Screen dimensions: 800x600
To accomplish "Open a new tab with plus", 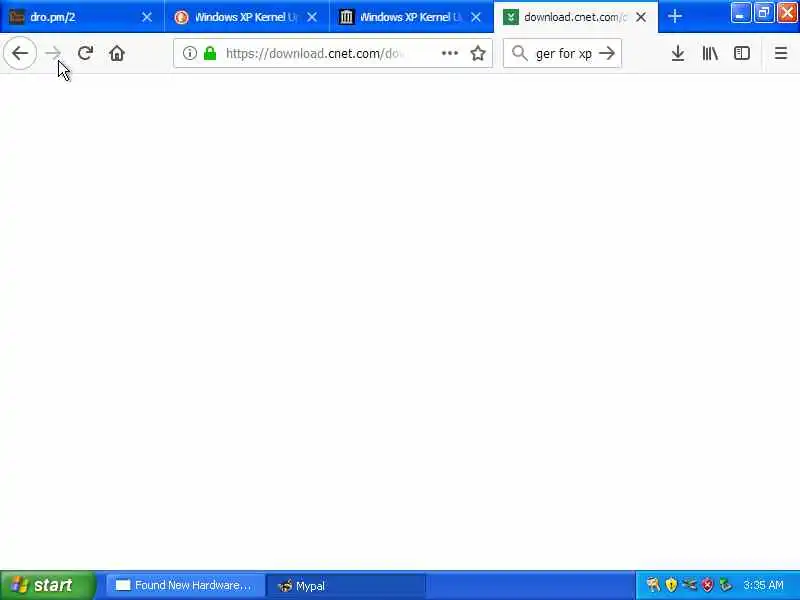I will [x=674, y=16].
